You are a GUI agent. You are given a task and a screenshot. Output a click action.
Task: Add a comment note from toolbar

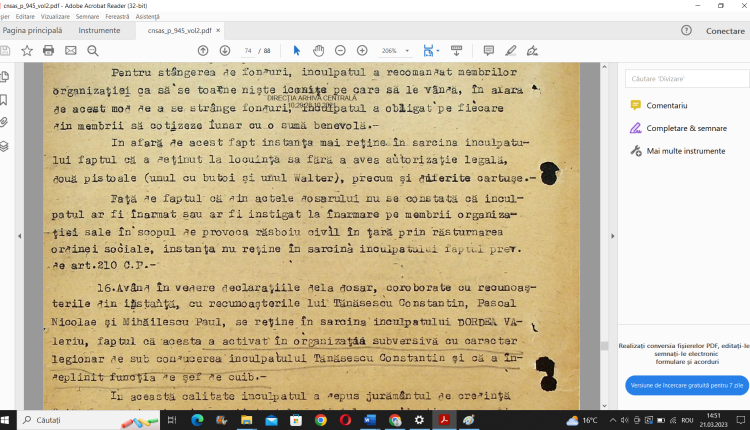pos(489,50)
